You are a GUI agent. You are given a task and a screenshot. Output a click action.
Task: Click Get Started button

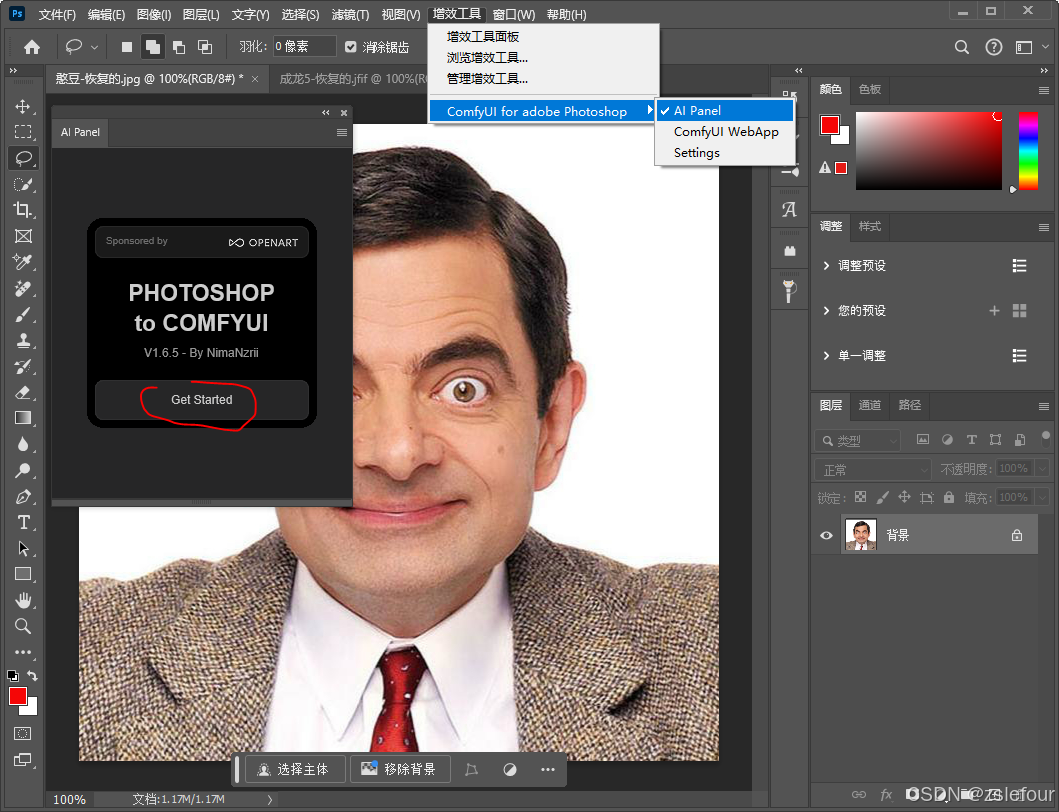pos(202,400)
